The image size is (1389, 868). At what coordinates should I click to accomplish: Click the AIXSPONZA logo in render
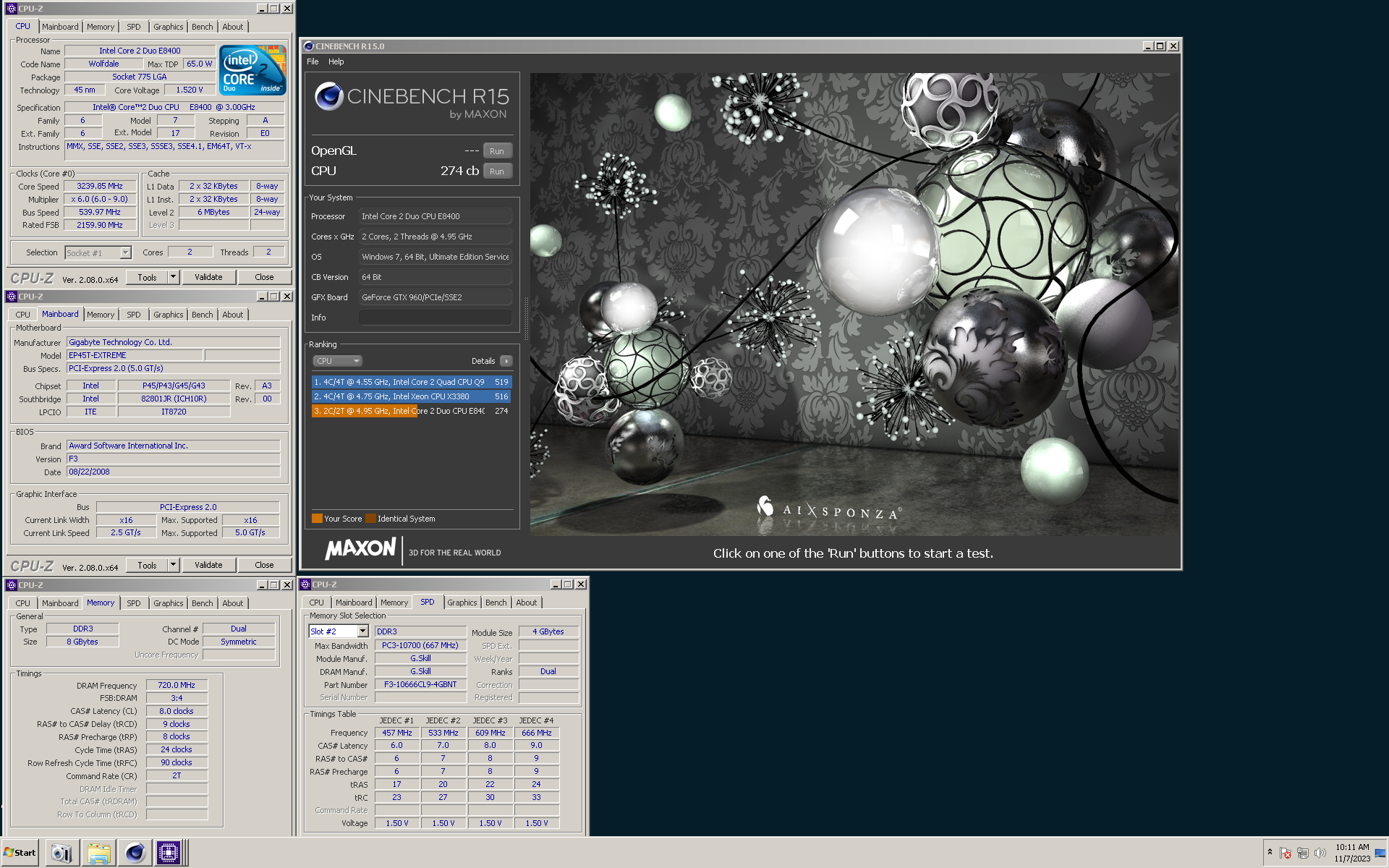click(x=829, y=509)
